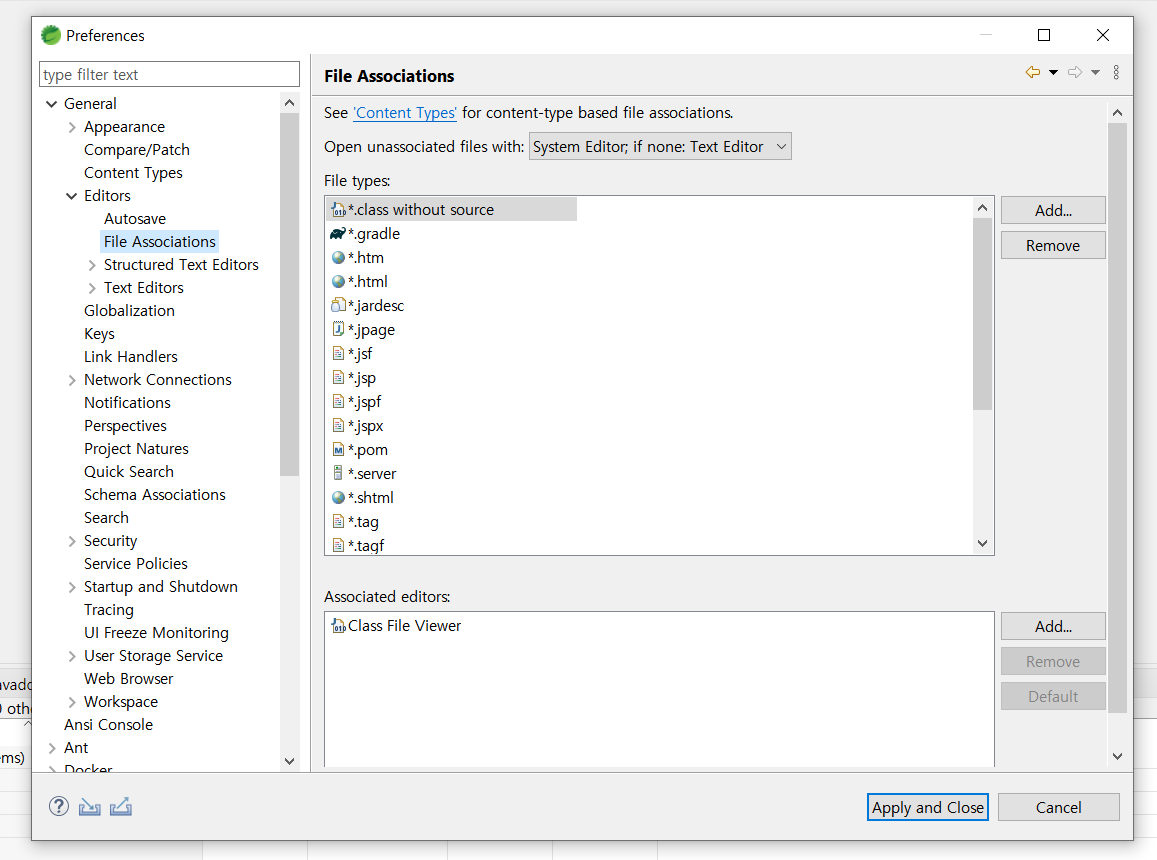
Task: Expand the Security tree node
Action: coord(72,541)
